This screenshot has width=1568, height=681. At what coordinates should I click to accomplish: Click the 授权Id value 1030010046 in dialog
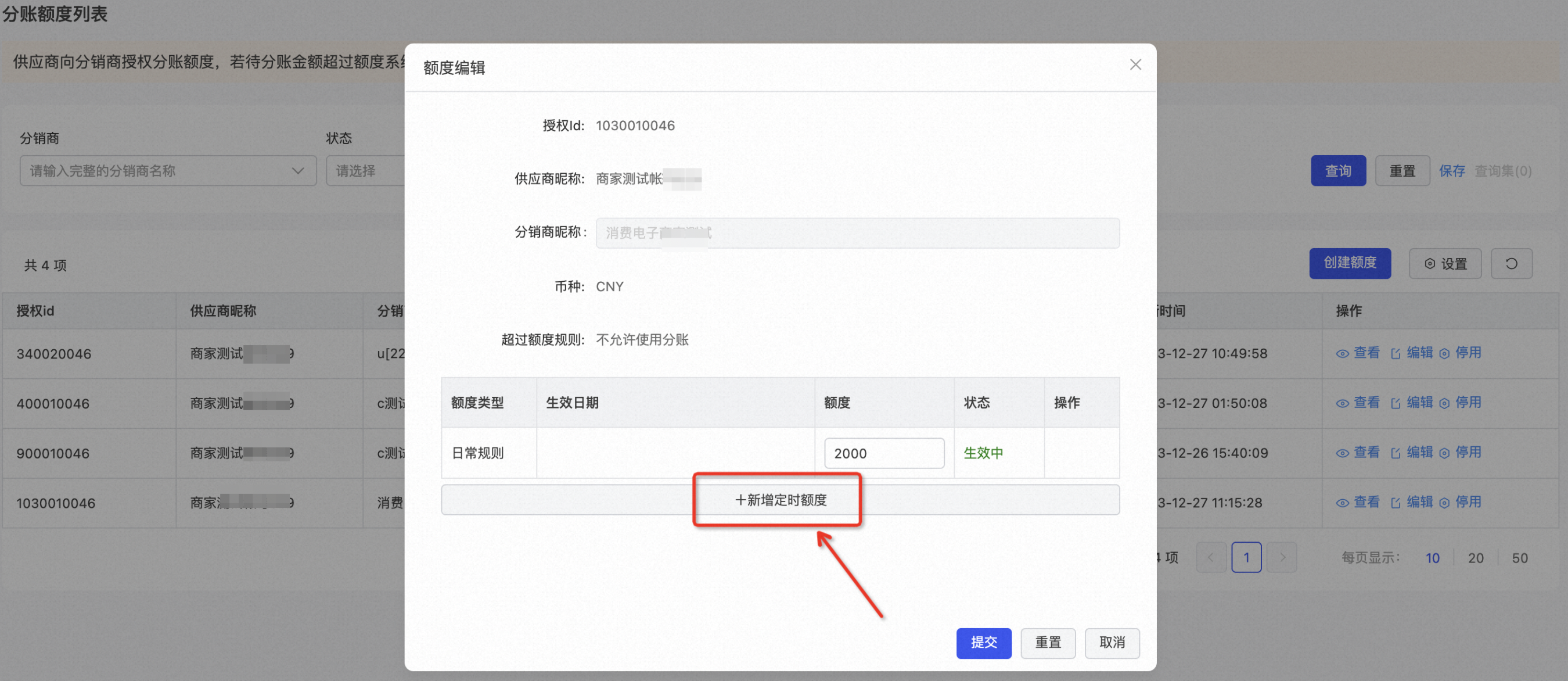pos(635,126)
